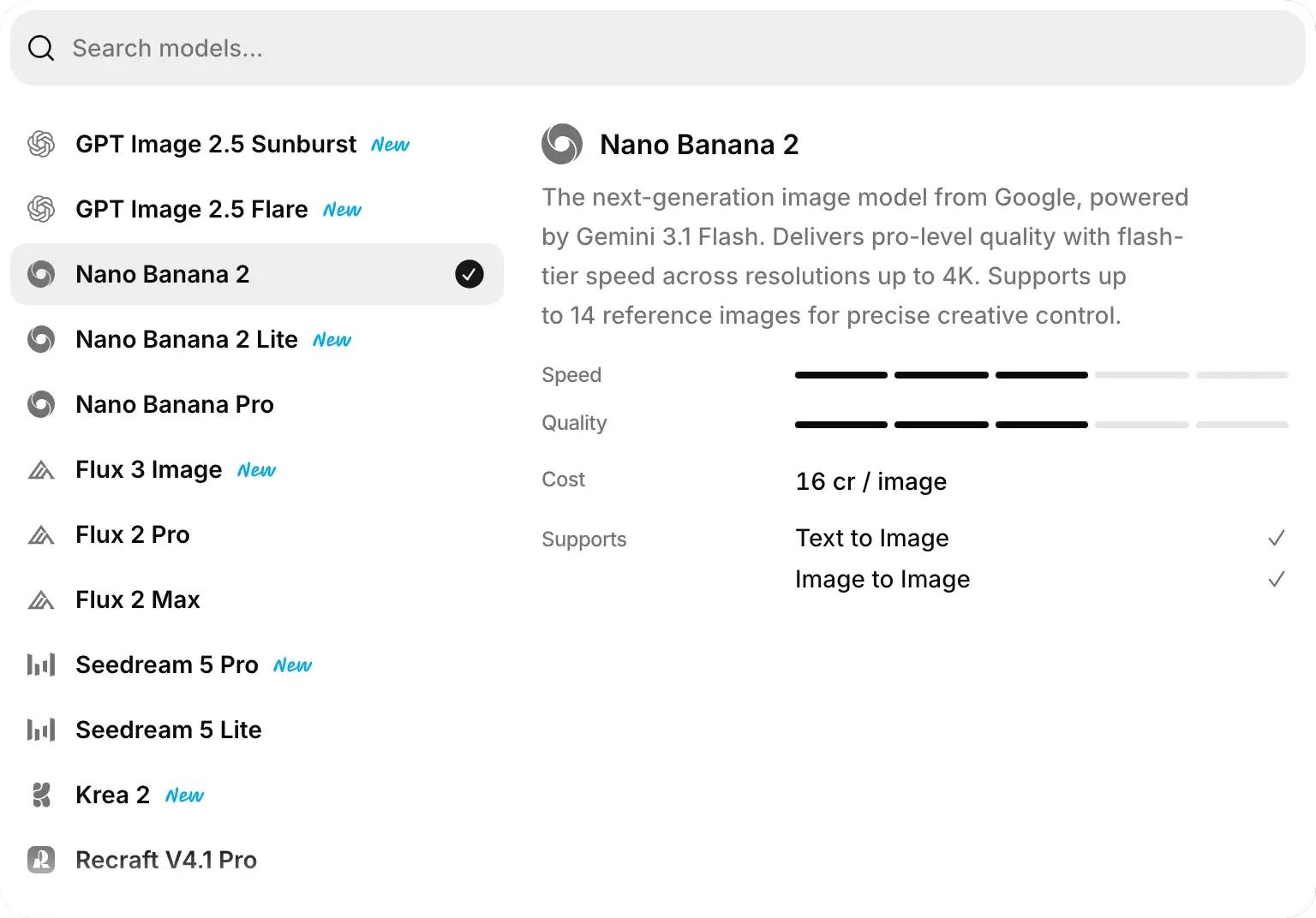Click the 'Nano Banana 2' heading in details
This screenshot has width=1316, height=918.
(699, 144)
